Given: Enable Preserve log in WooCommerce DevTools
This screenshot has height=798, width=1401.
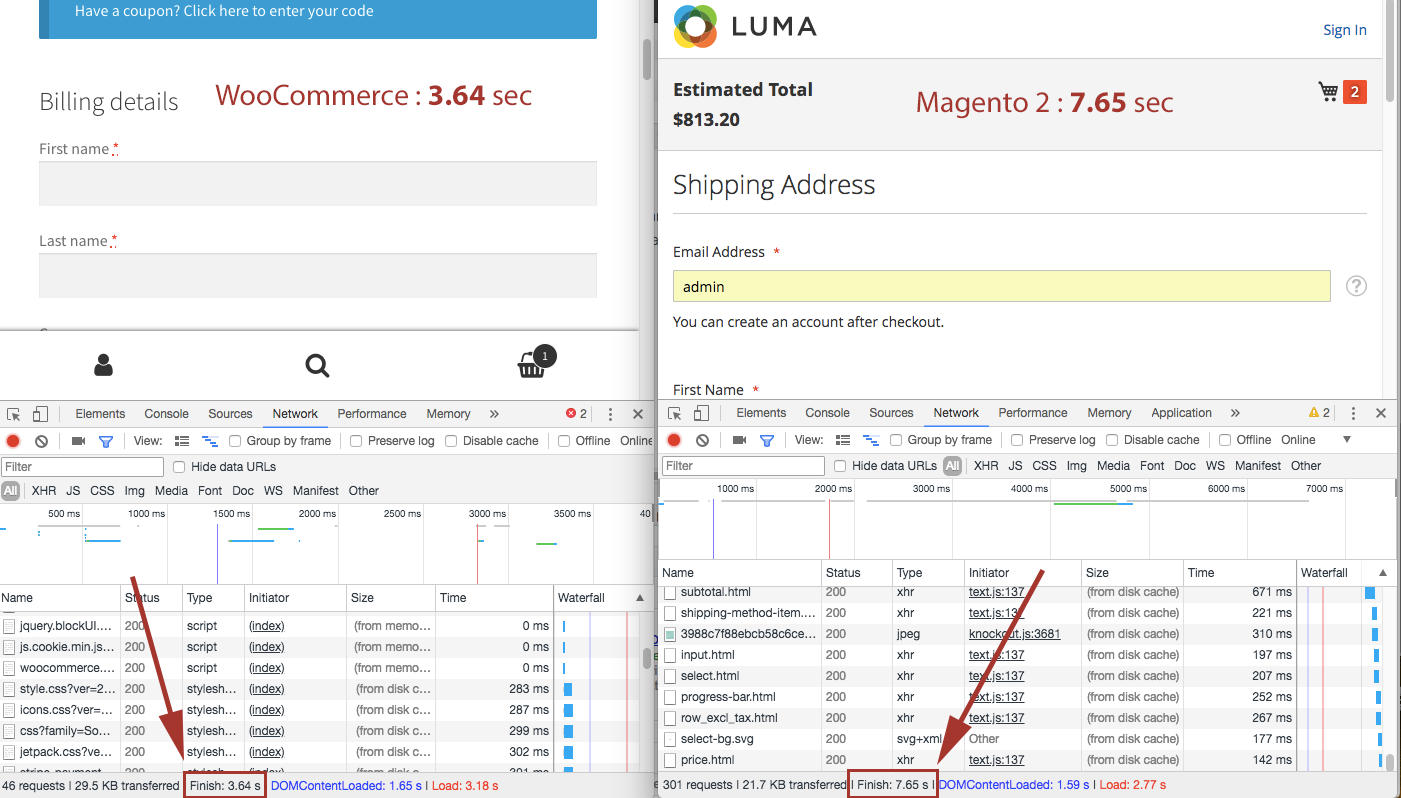Looking at the screenshot, I should (x=354, y=441).
